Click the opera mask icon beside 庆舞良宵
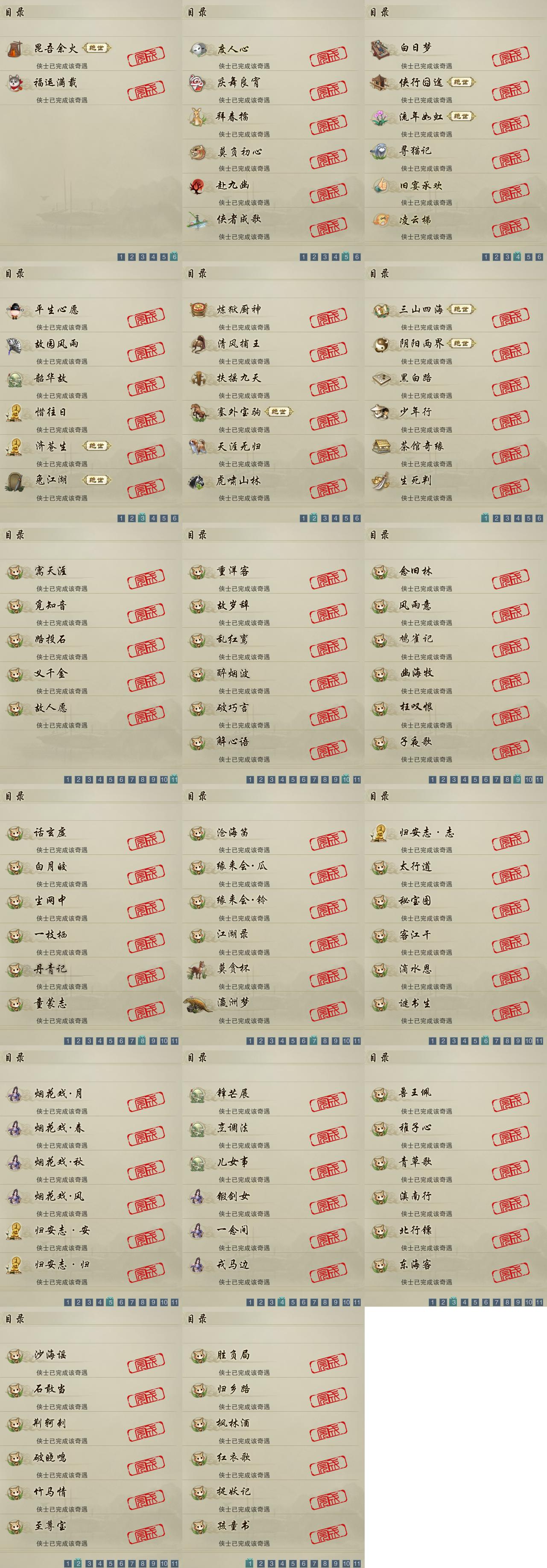547x1568 pixels. coord(198,83)
